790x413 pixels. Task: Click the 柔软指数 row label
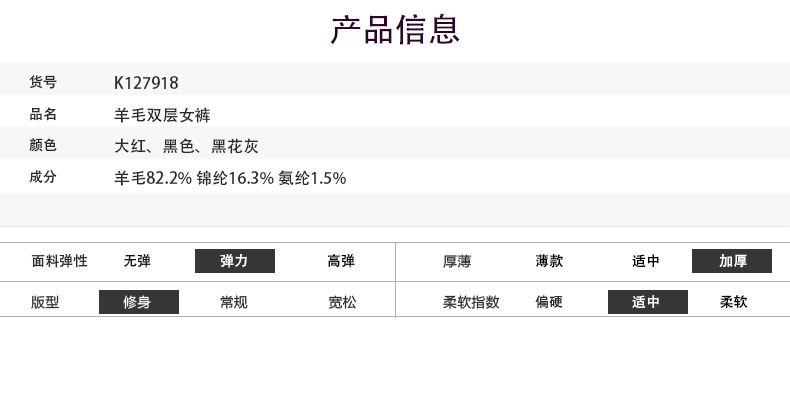tap(471, 302)
